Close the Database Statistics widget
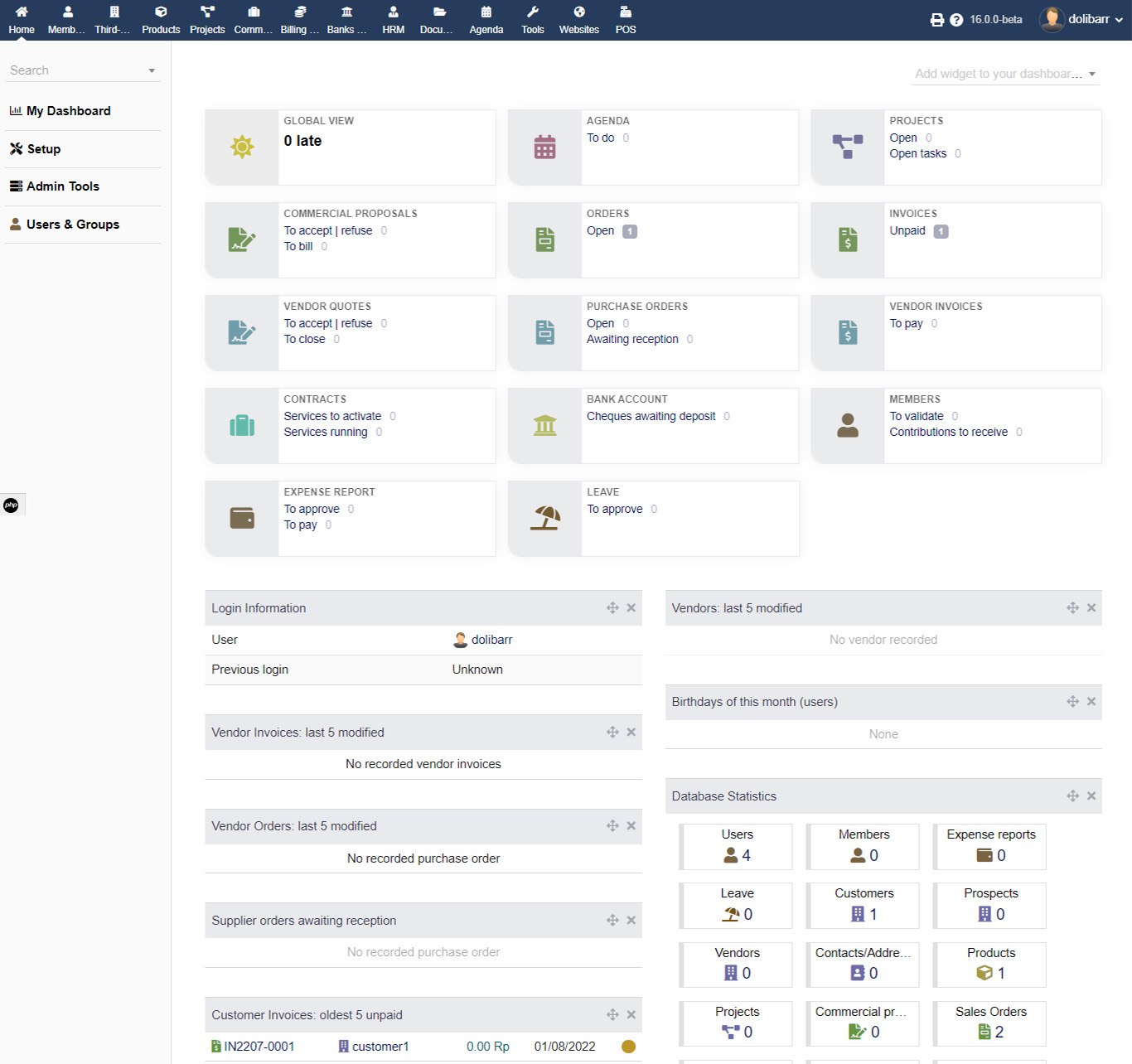 pyautogui.click(x=1091, y=796)
